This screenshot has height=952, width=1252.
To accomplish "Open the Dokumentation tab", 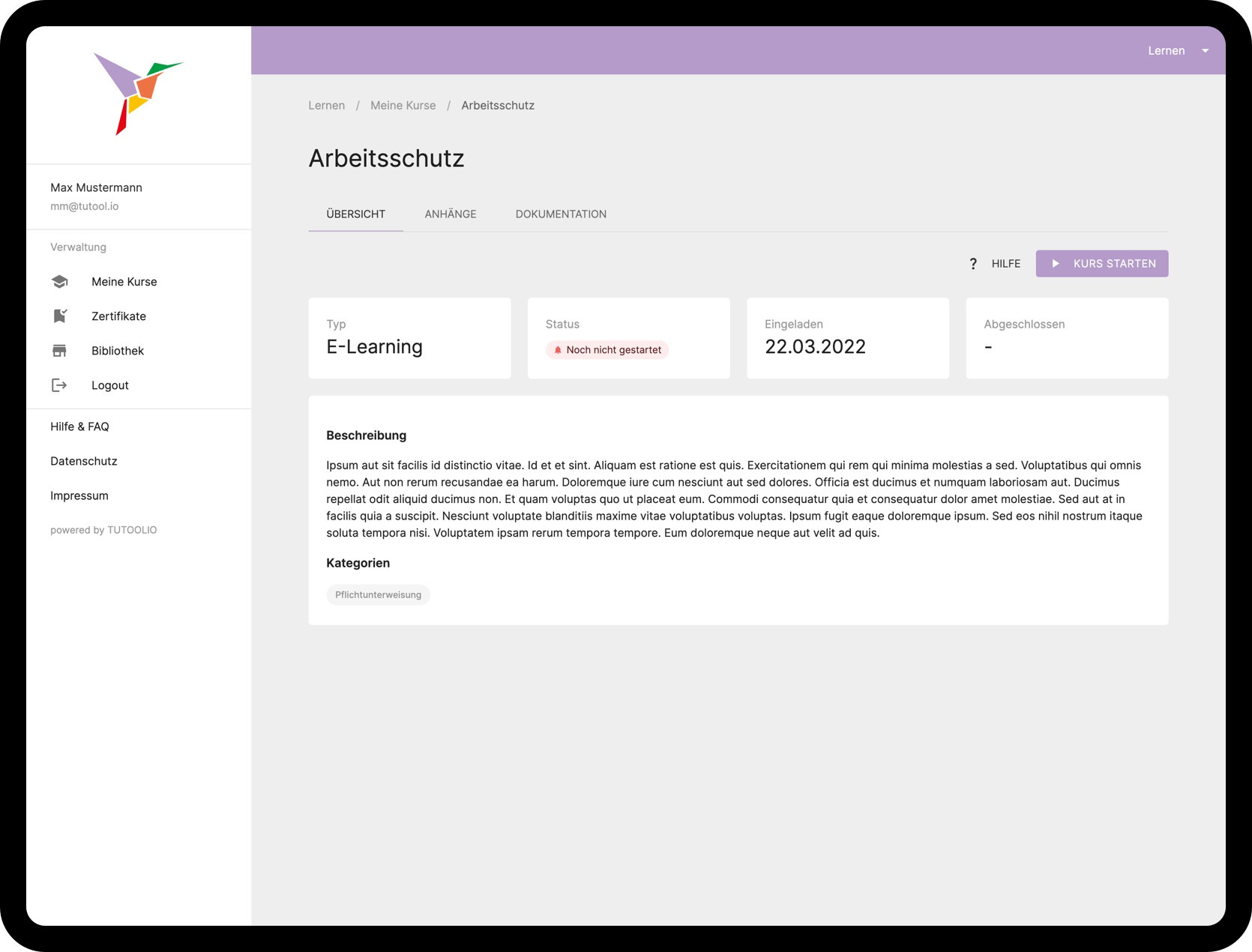I will pyautogui.click(x=561, y=214).
